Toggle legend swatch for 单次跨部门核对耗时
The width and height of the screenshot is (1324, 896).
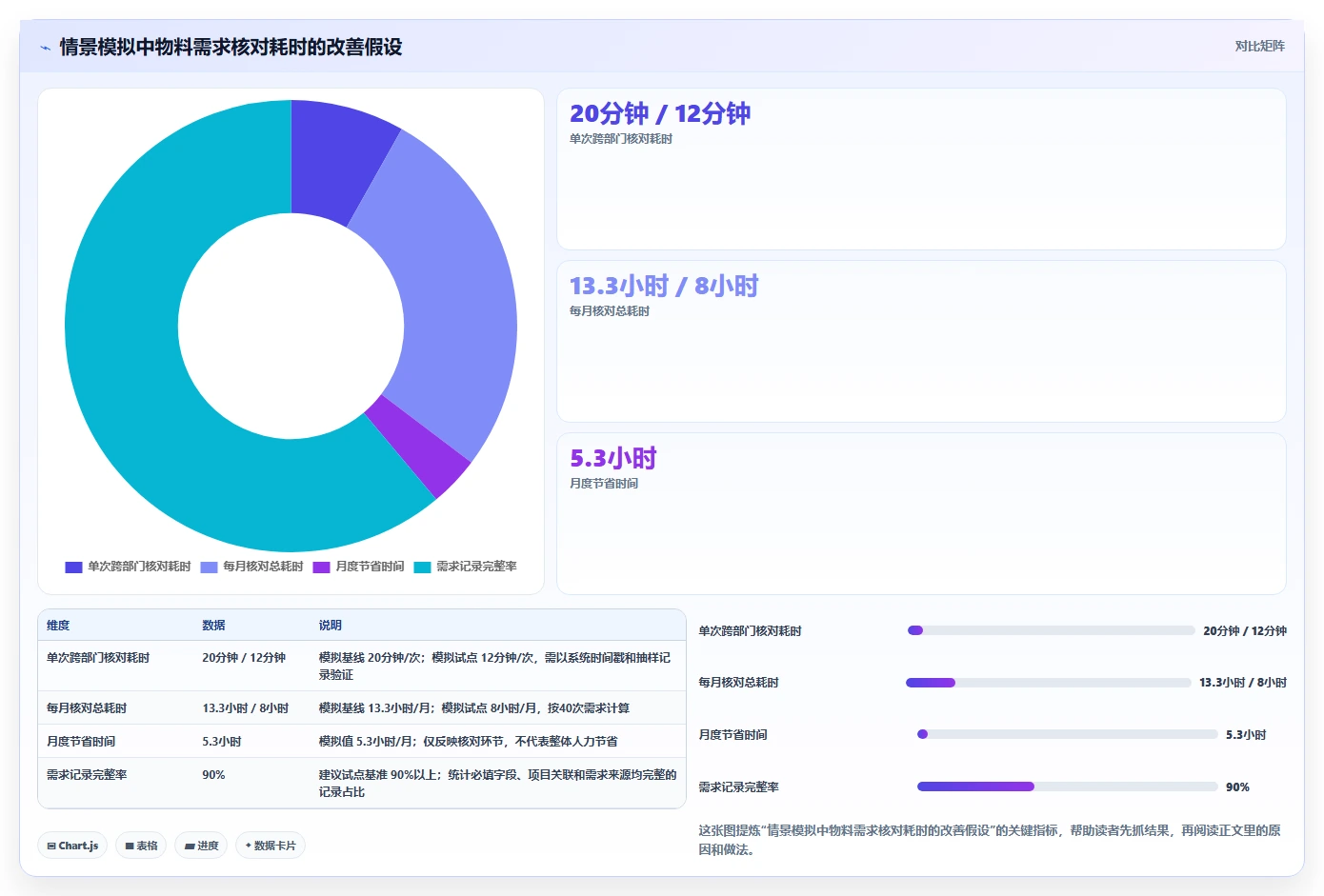pos(73,567)
